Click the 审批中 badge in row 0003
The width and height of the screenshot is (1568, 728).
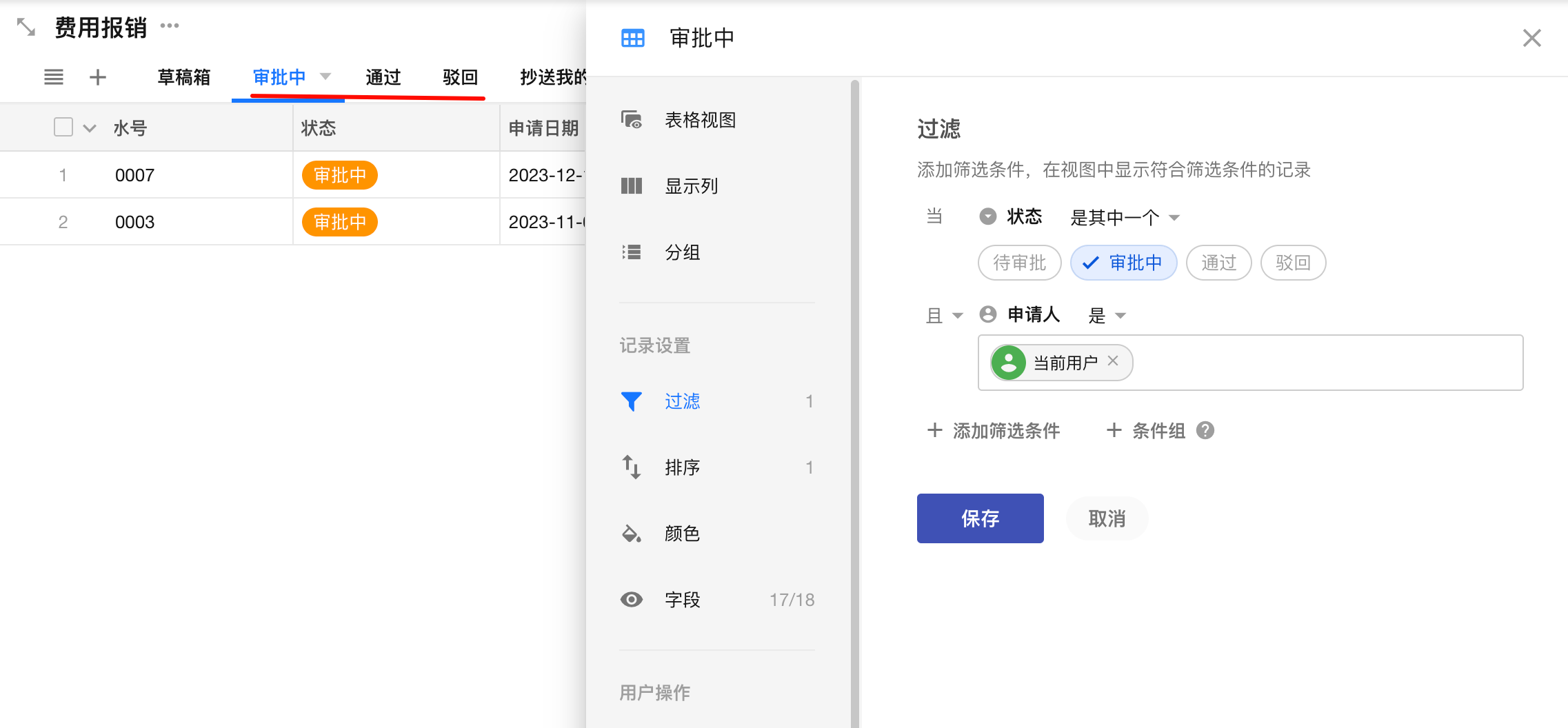pyautogui.click(x=340, y=222)
